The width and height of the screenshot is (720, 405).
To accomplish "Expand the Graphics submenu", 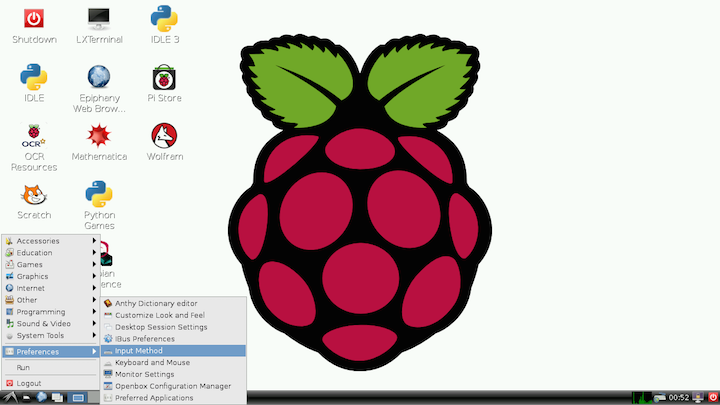I will tap(51, 276).
